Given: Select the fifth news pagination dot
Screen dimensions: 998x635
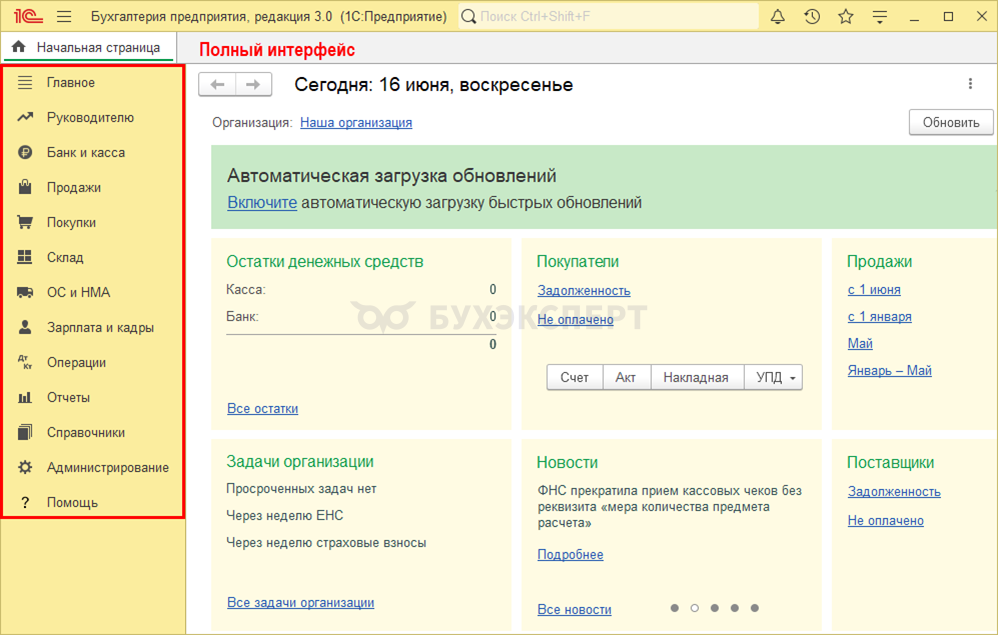Looking at the screenshot, I should coord(755,608).
